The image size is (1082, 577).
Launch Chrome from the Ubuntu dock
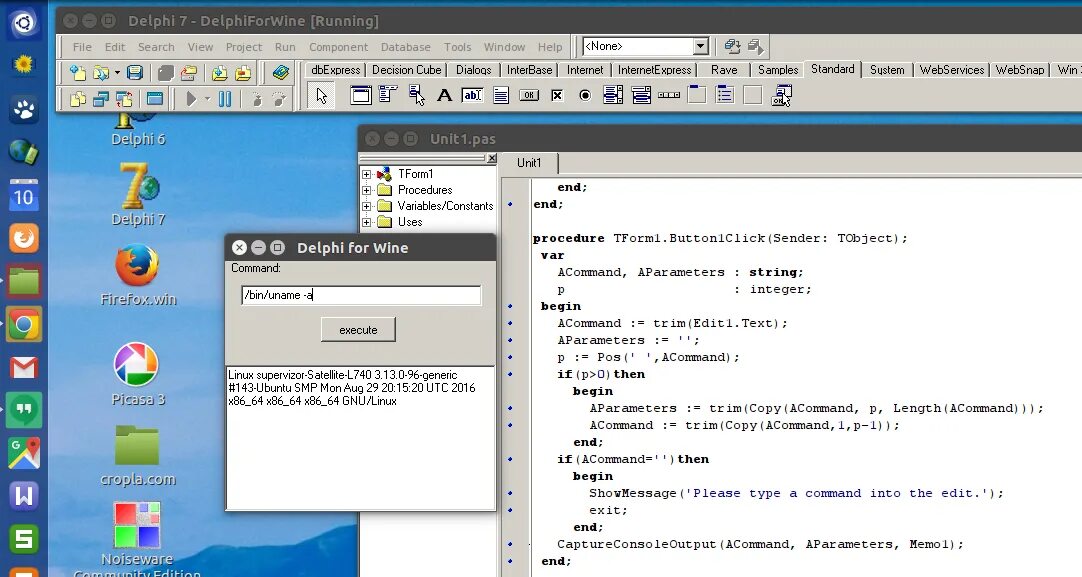pos(23,324)
